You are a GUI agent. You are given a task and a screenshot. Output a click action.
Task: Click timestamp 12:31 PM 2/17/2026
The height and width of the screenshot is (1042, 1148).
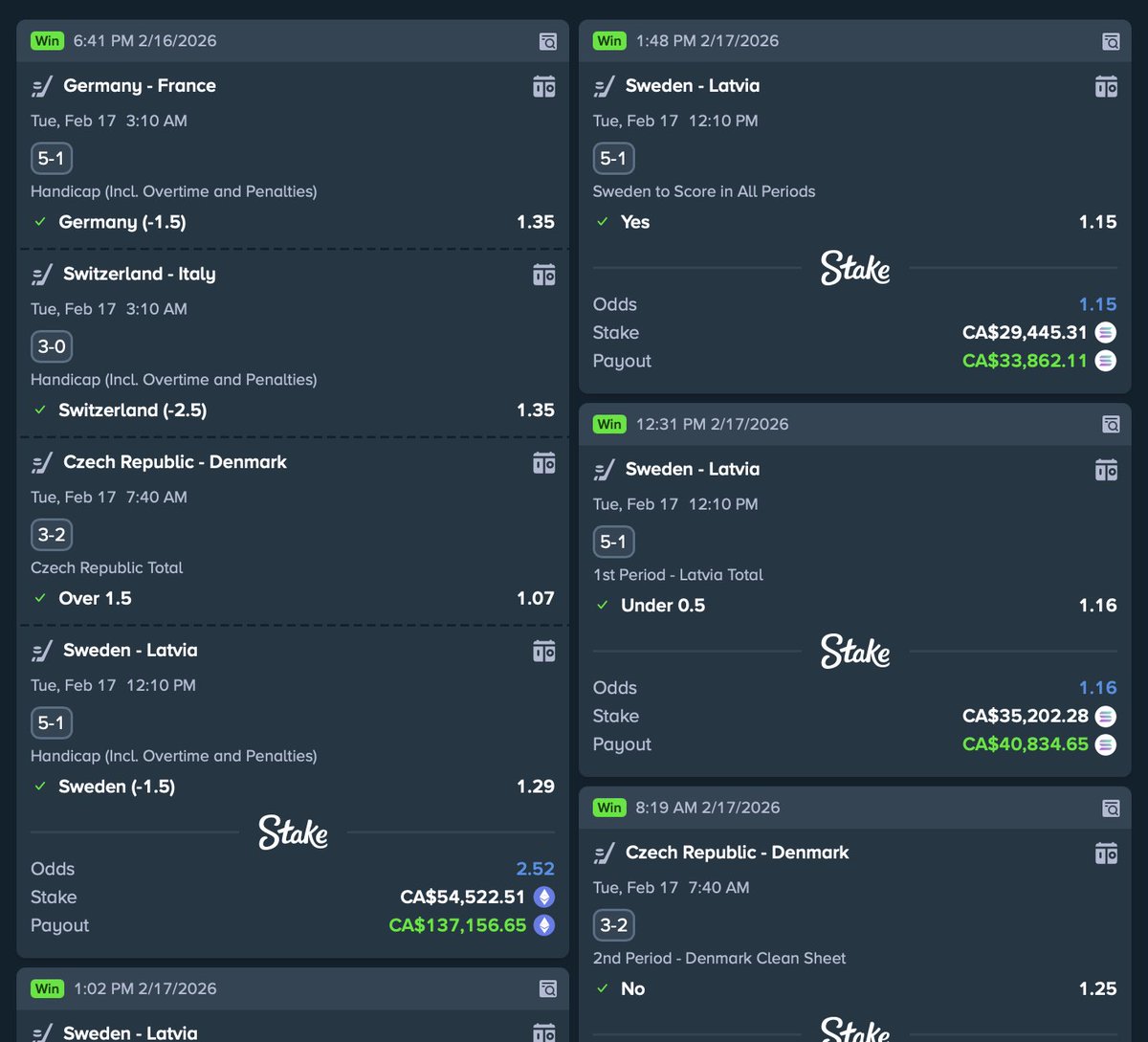713,424
